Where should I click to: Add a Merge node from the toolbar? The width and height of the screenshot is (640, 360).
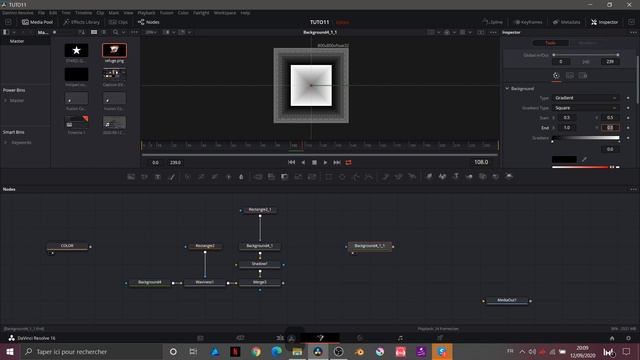coord(258,177)
